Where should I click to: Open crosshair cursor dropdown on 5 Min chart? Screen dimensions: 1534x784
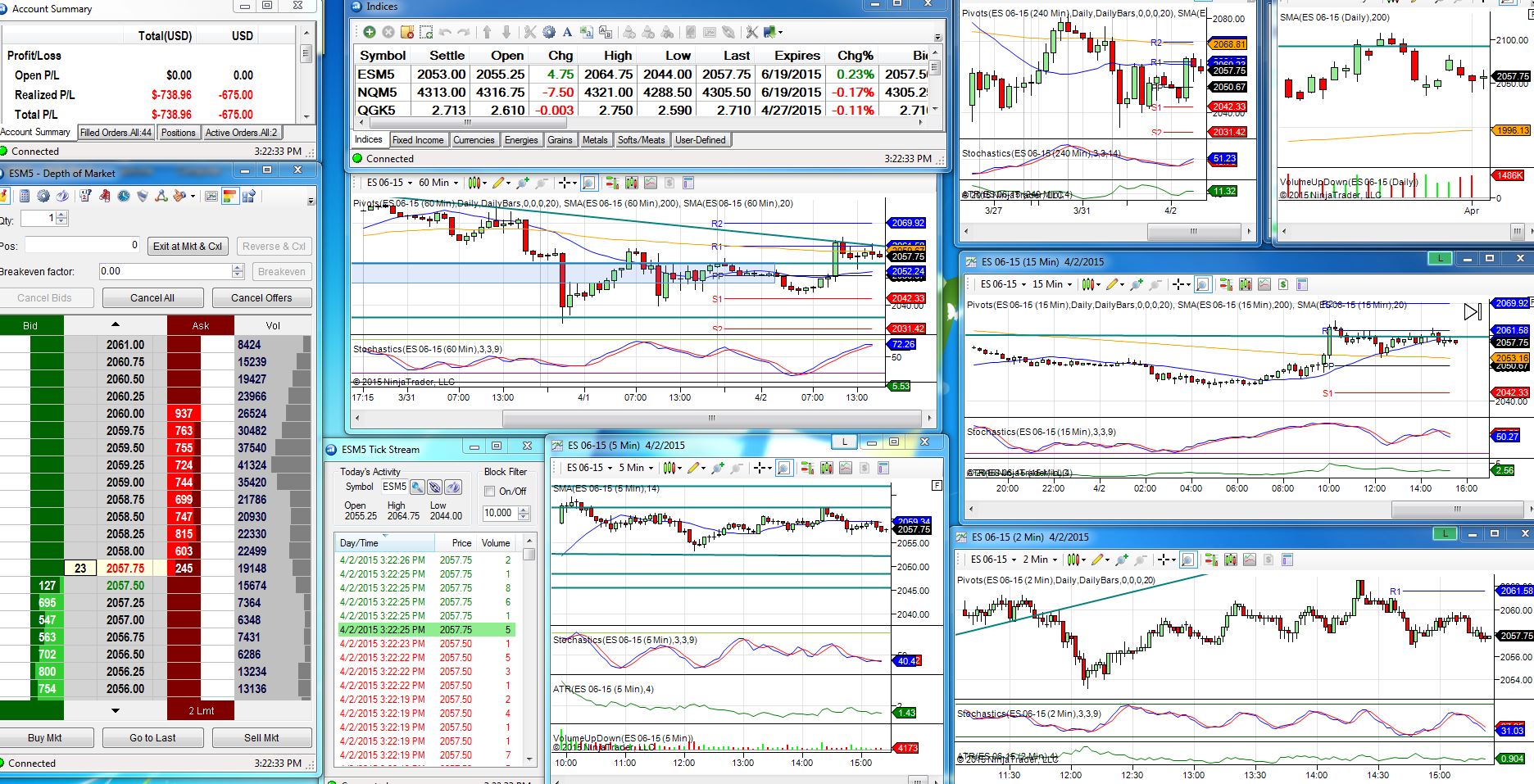pyautogui.click(x=761, y=468)
